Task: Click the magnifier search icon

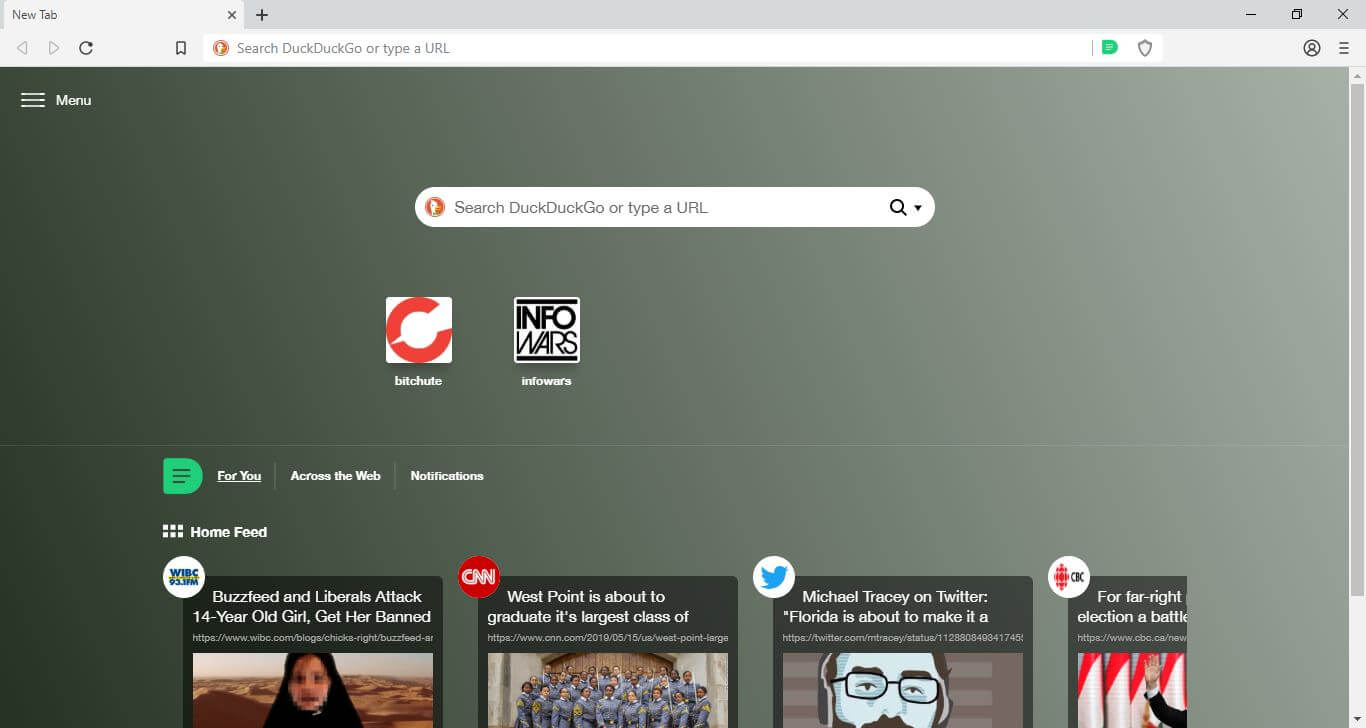Action: 898,208
